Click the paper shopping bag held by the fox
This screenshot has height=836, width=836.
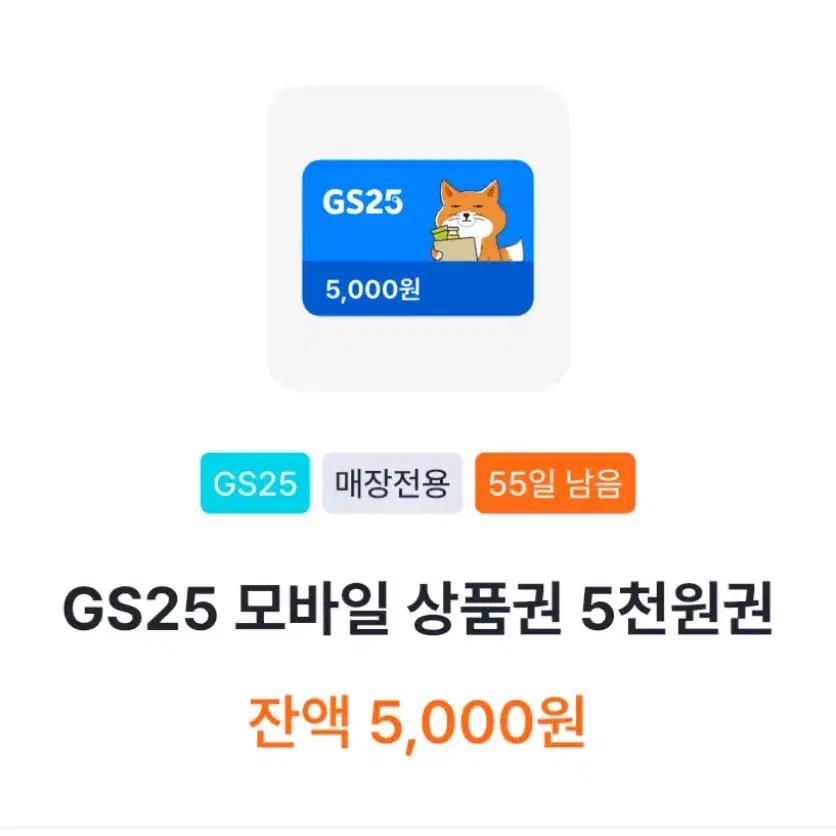[457, 248]
